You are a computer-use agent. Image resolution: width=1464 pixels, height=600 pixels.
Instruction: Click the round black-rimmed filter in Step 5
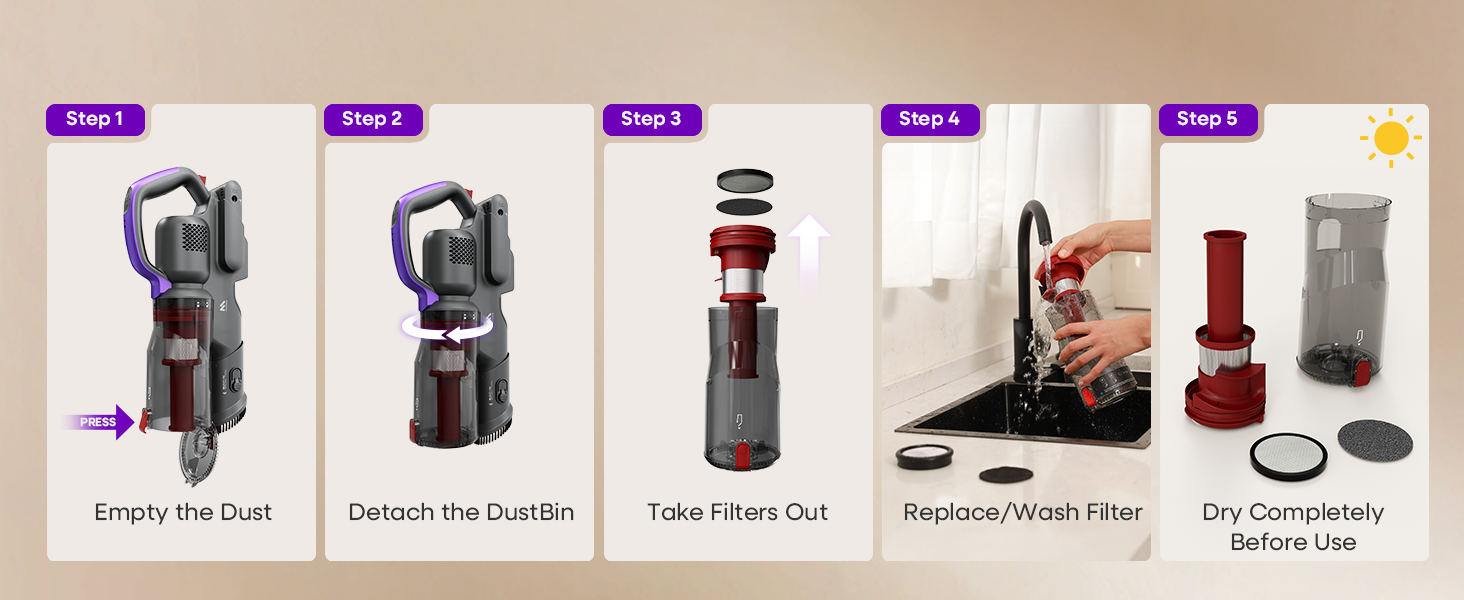[1288, 456]
